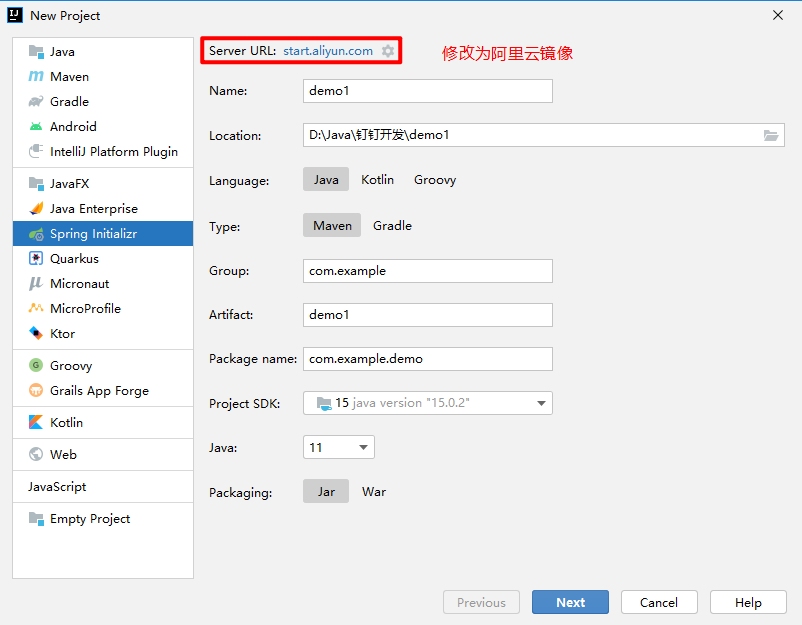Image resolution: width=802 pixels, height=625 pixels.
Task: Open the Project SDK dropdown
Action: point(428,403)
